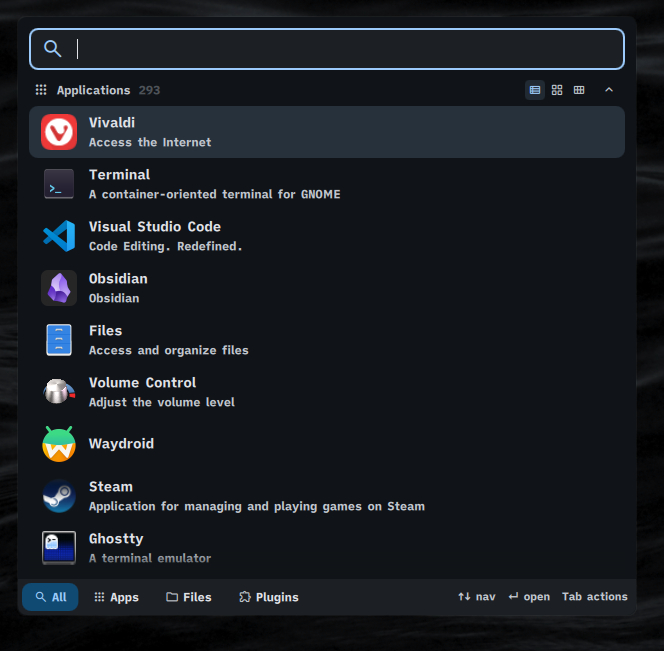Switch to compact grid view layout

[579, 90]
